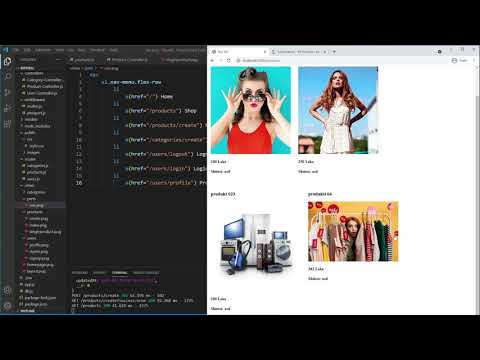This screenshot has height=360, width=480.
Task: Click the clothing rack sale product image
Action: 353,231
